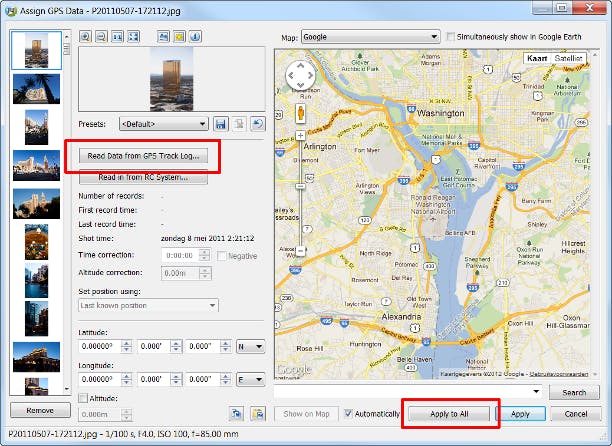
Task: Click the zoom out preview icon
Action: pyautogui.click(x=101, y=37)
